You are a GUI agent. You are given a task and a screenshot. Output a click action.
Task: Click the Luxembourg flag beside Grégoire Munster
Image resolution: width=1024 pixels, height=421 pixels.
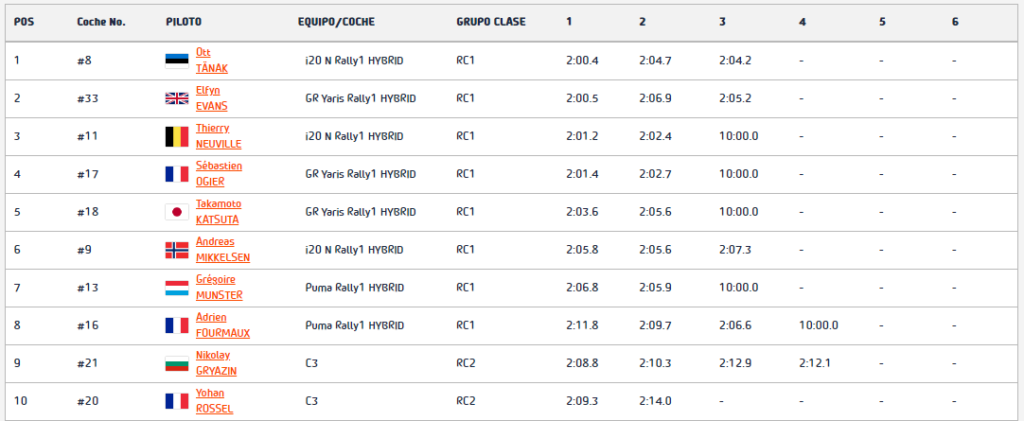coord(176,288)
